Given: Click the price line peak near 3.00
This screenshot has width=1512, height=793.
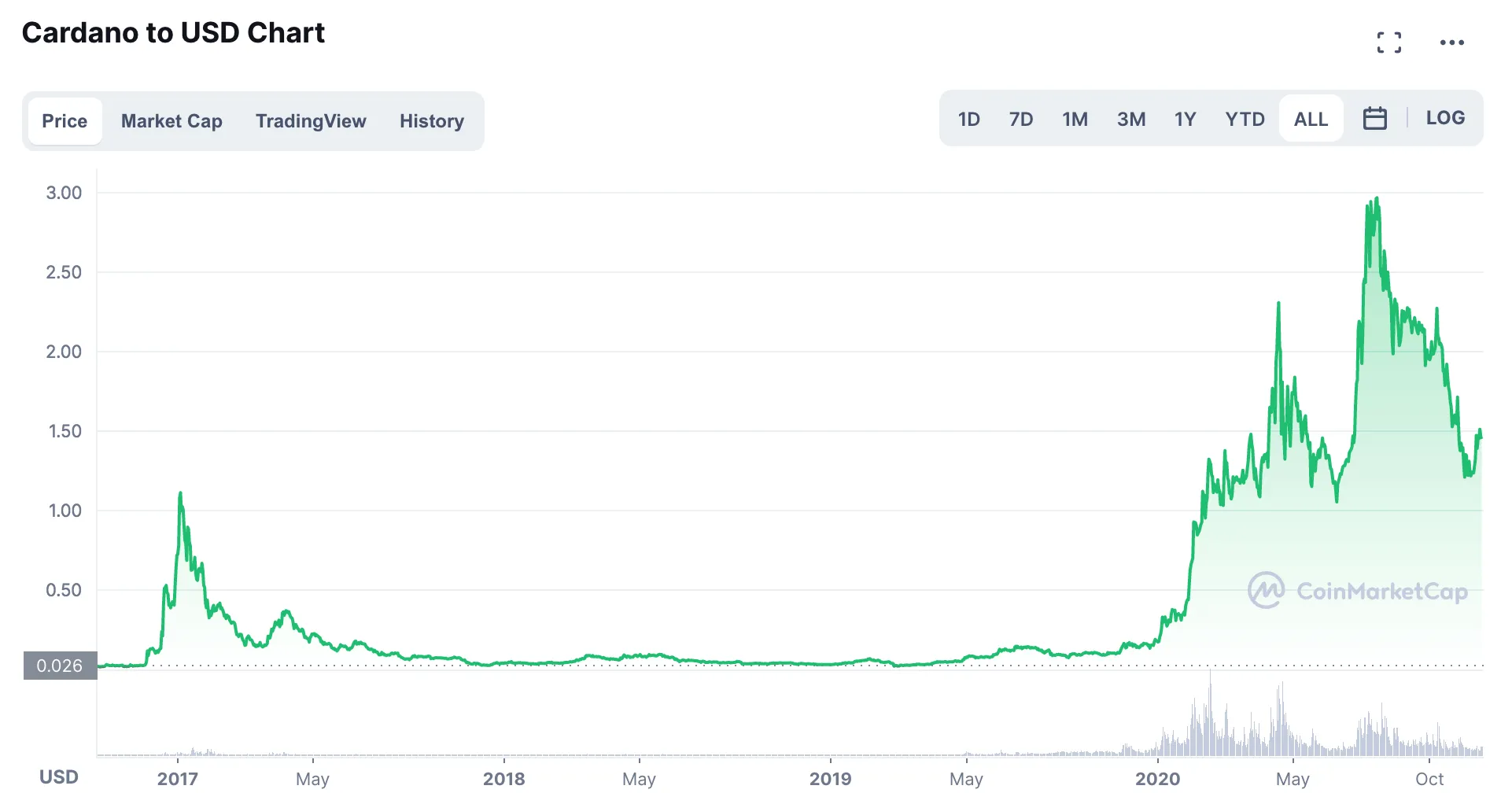Looking at the screenshot, I should (1376, 198).
